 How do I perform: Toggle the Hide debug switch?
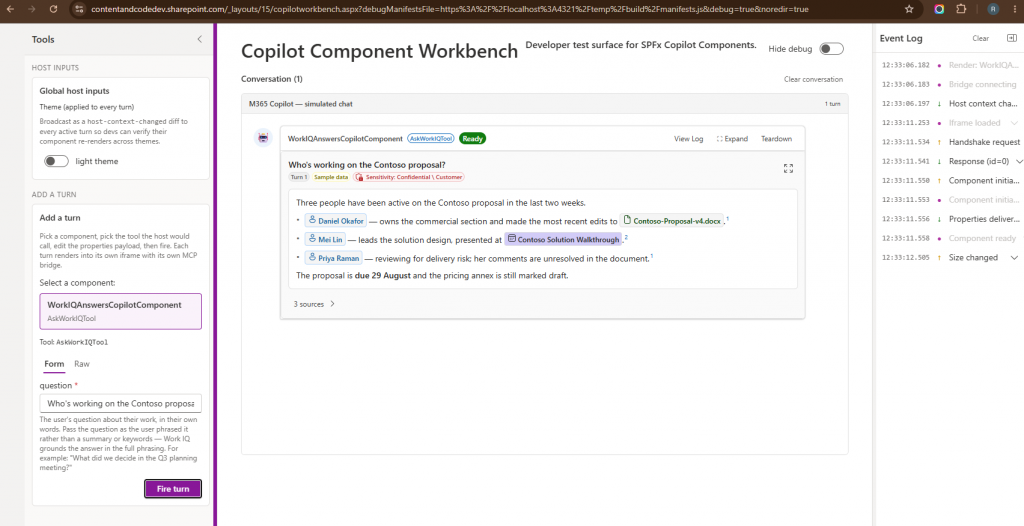tap(831, 49)
